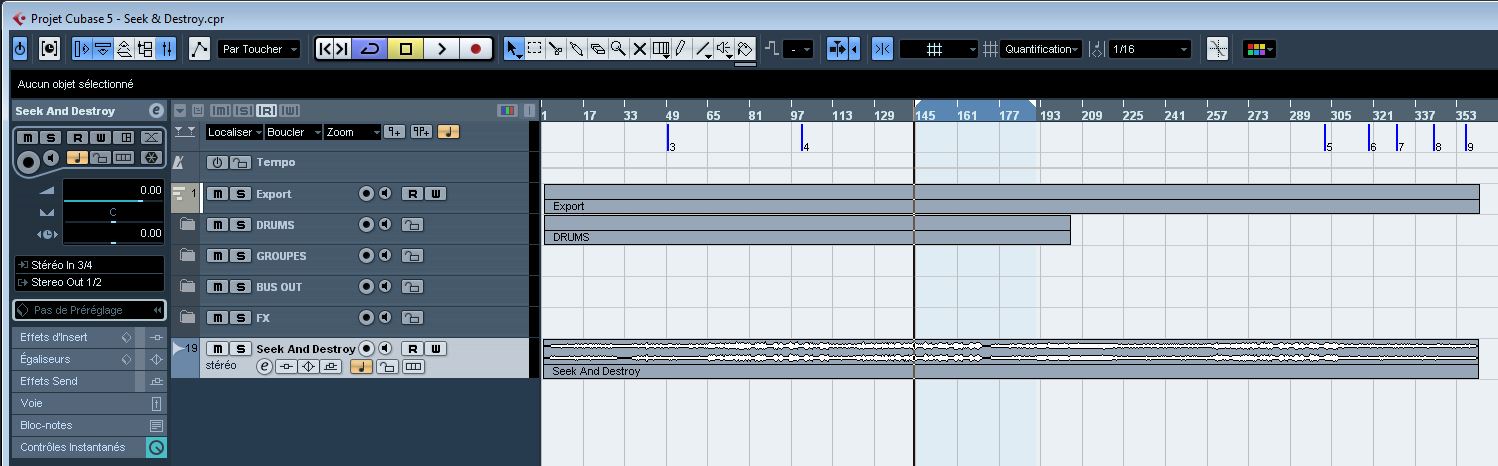Click the automation mode line icon

[x=199, y=48]
